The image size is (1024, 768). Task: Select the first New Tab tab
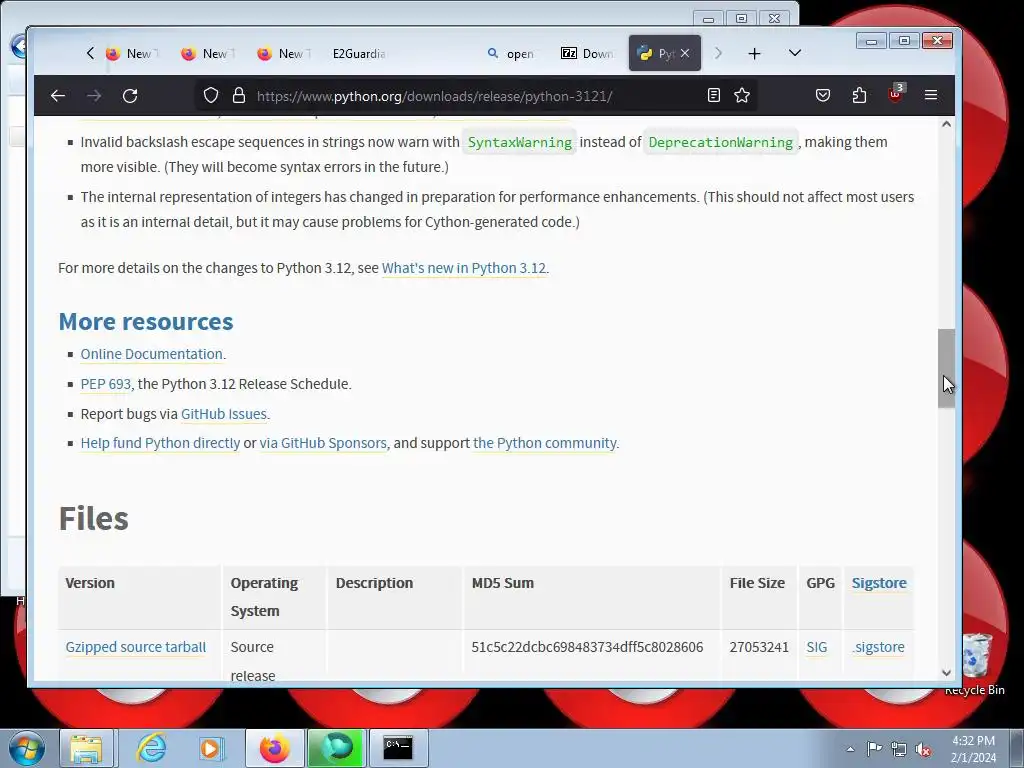pyautogui.click(x=133, y=54)
